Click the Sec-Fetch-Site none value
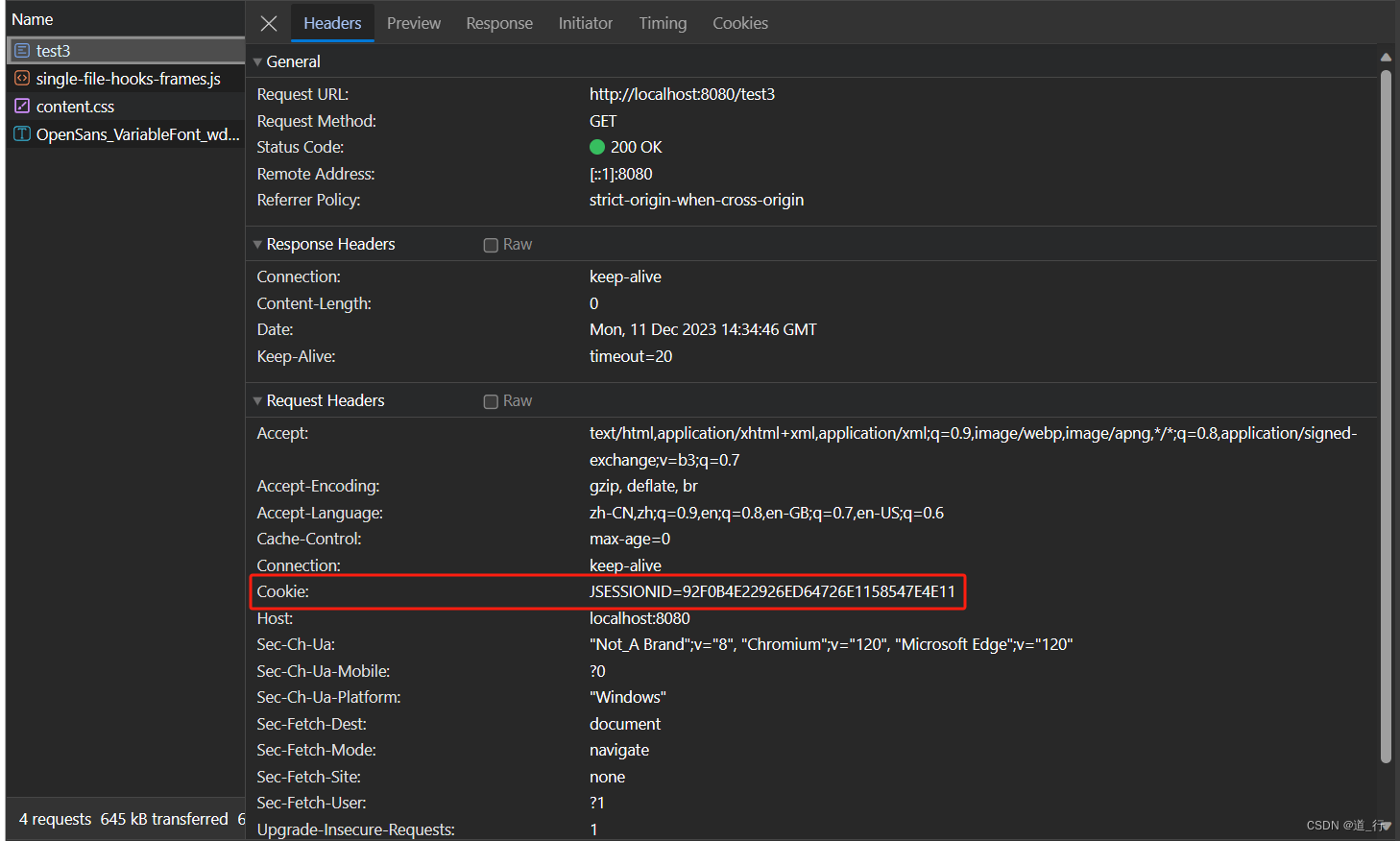Viewport: 1400px width, 841px height. click(607, 777)
